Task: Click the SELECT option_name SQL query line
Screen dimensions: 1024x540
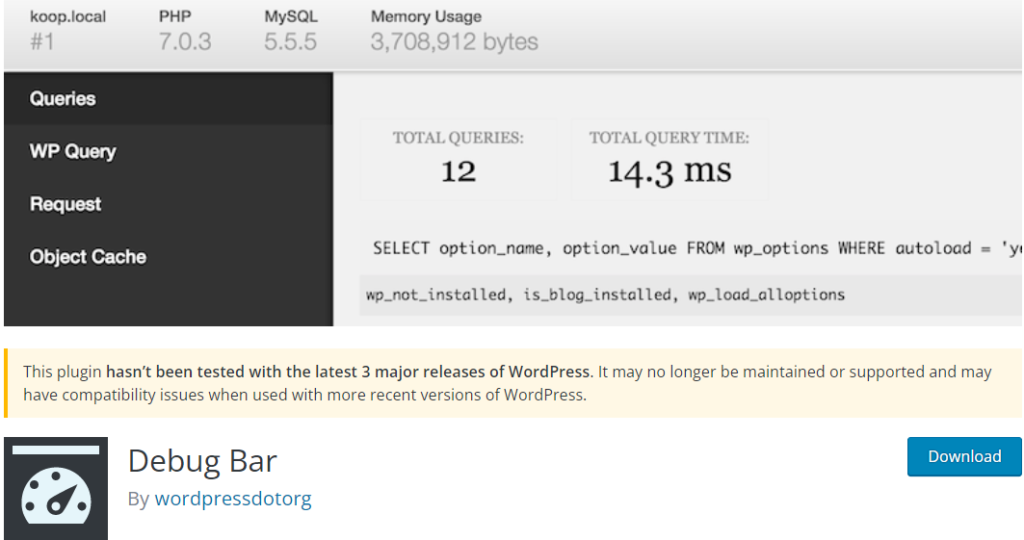Action: pyautogui.click(x=690, y=248)
